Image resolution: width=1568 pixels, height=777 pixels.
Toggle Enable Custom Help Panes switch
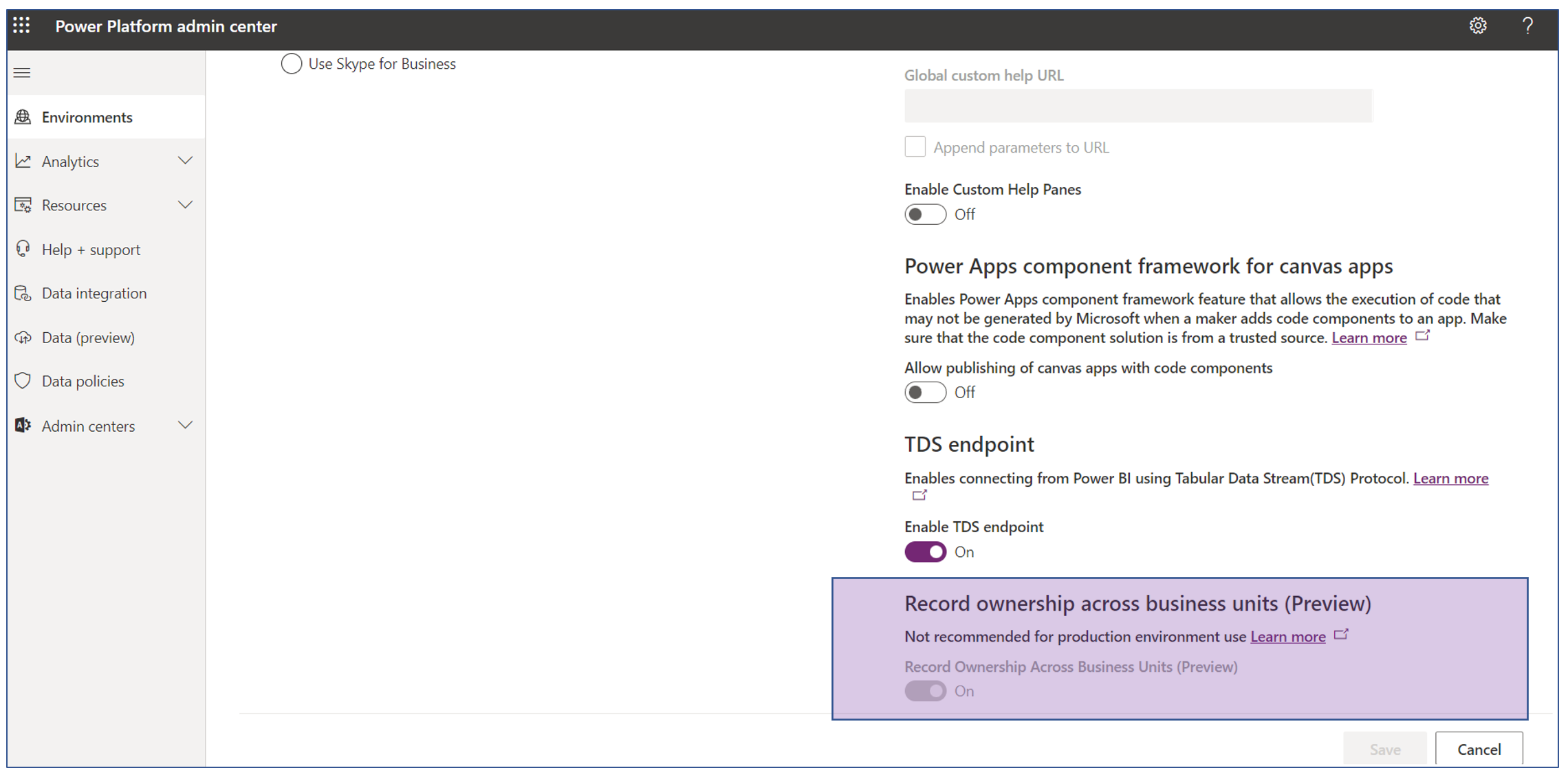click(x=924, y=215)
